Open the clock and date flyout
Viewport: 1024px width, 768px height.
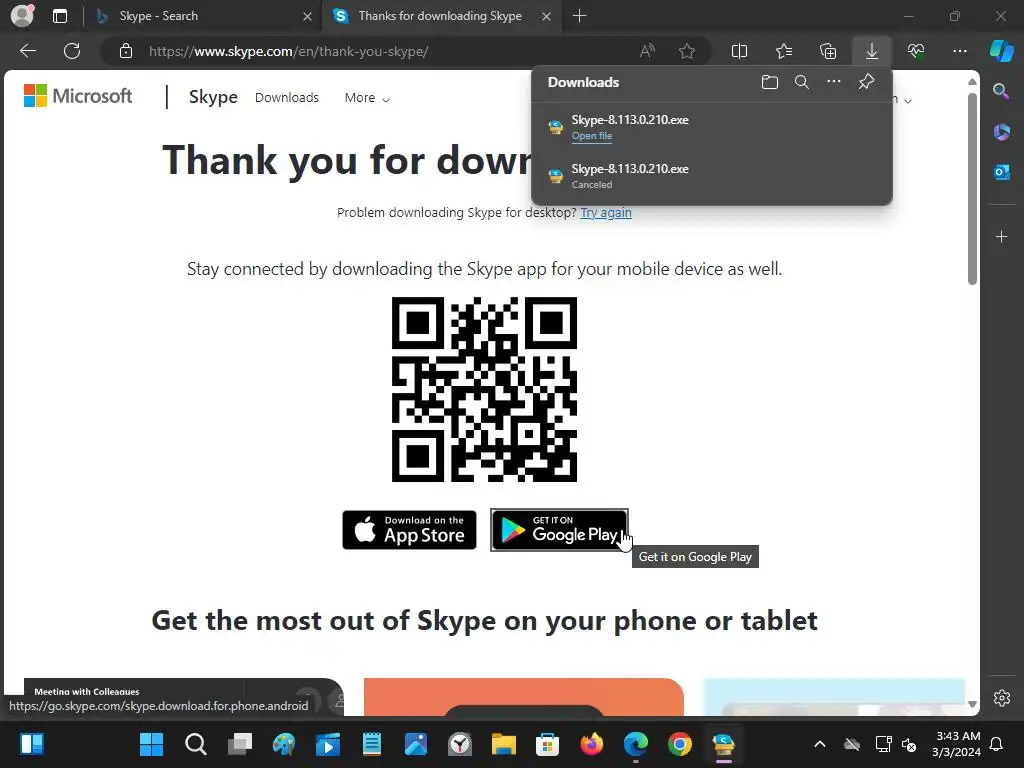957,744
